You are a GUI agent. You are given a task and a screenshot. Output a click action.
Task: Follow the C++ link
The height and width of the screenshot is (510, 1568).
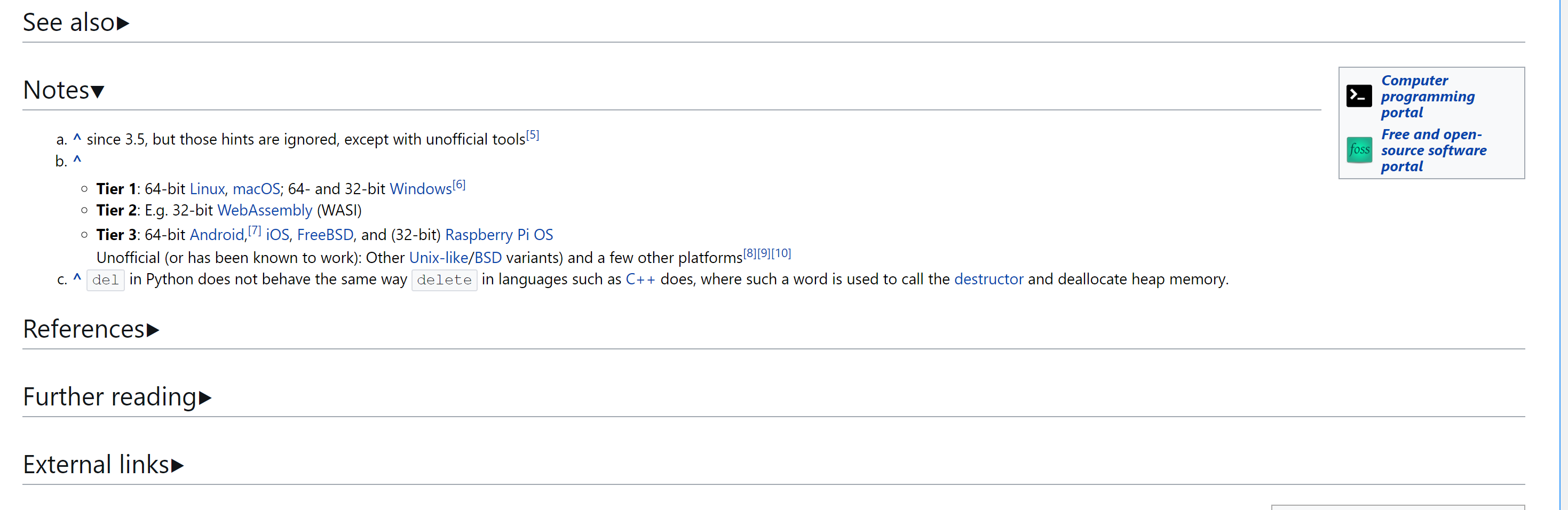tap(640, 280)
